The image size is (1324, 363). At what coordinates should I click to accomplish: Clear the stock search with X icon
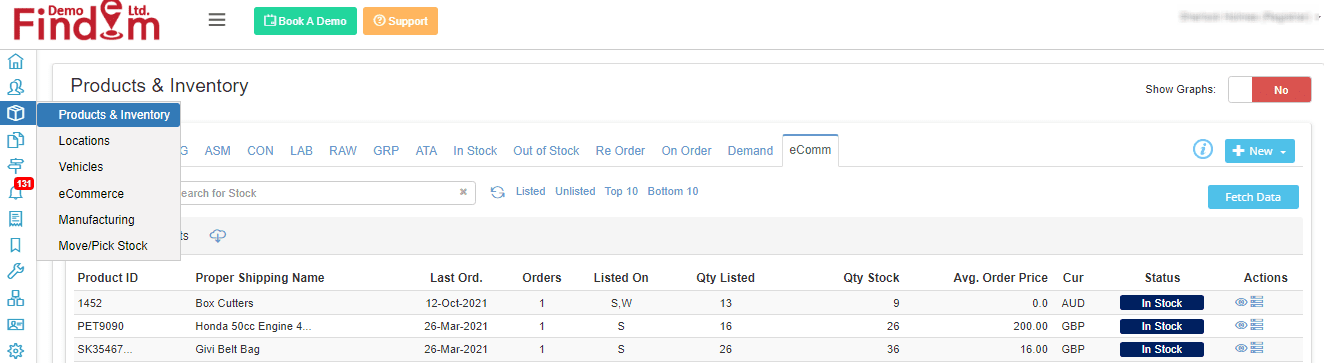click(463, 193)
